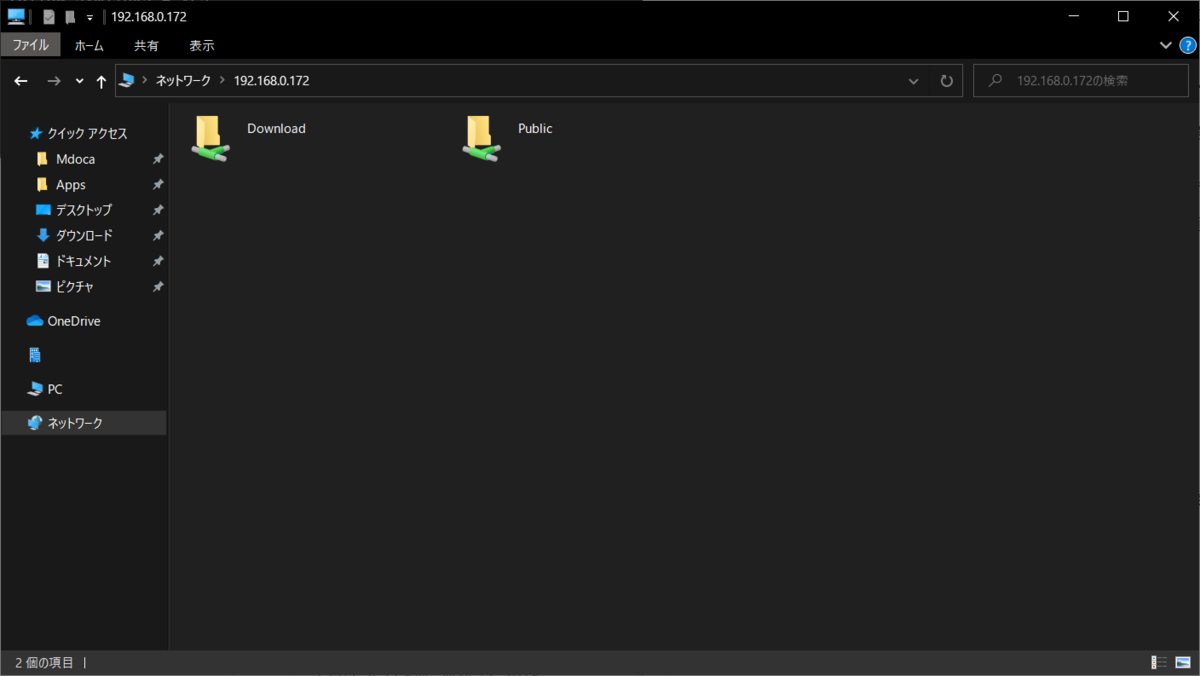
Task: Select ピクチャ in the navigation pane
Action: pyautogui.click(x=74, y=287)
